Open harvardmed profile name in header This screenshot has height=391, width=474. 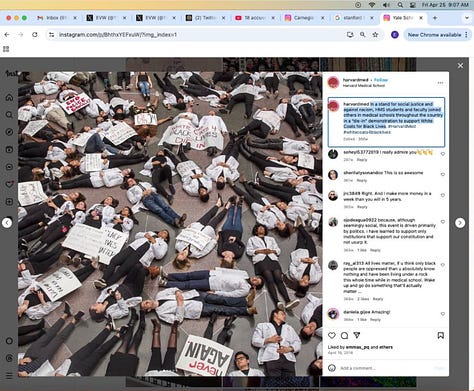point(356,80)
